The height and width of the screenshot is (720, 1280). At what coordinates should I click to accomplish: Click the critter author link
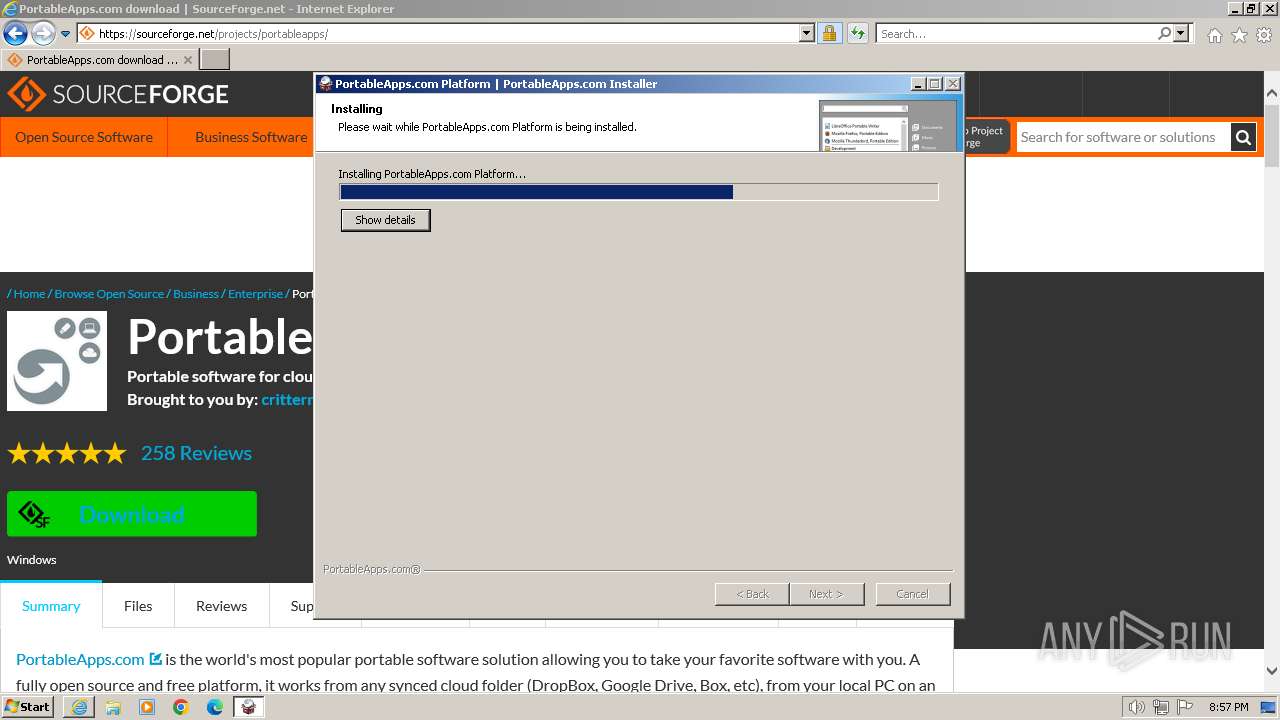pos(287,399)
